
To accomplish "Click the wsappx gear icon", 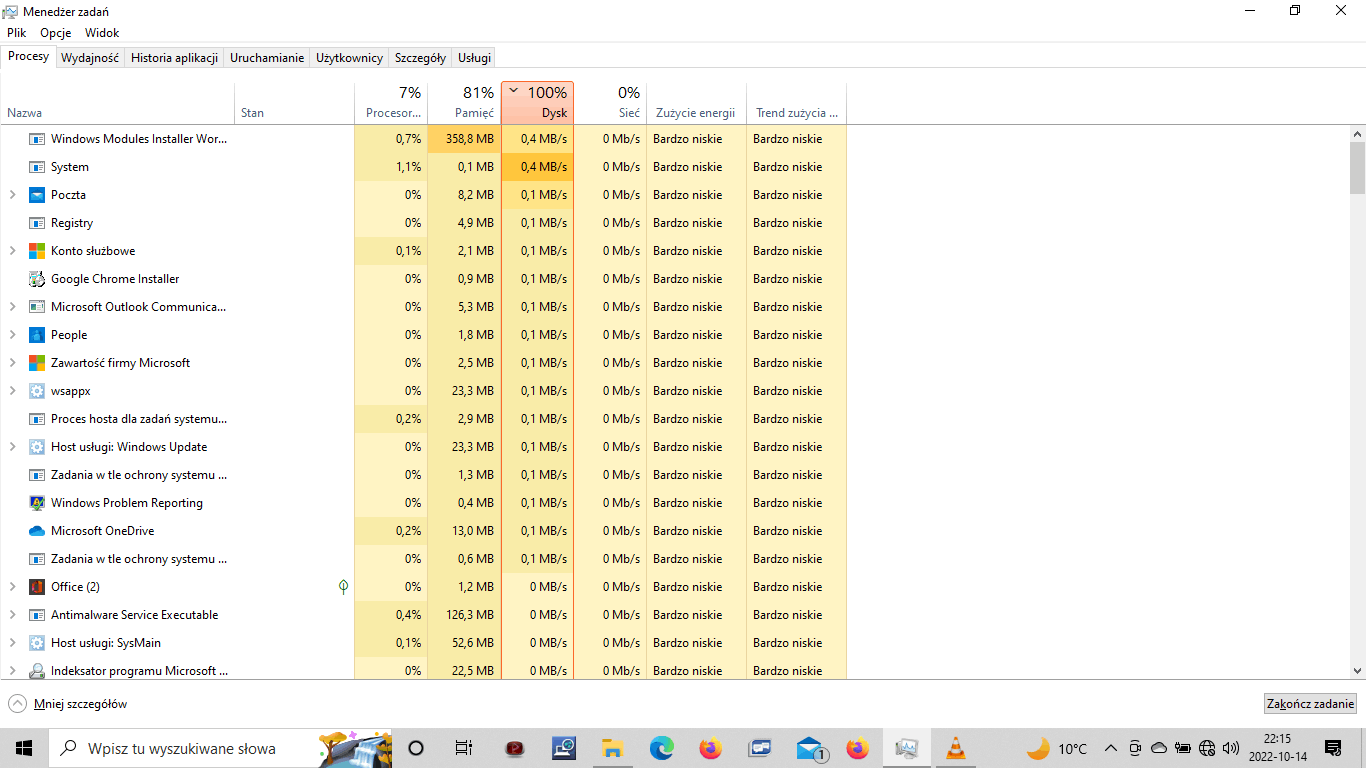I will click(37, 391).
